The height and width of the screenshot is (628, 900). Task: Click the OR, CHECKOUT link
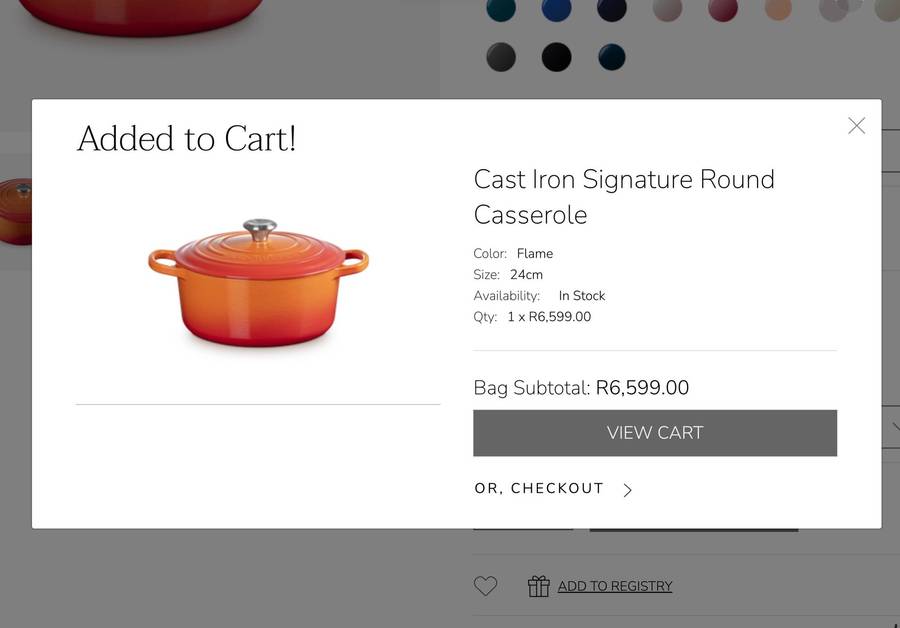click(540, 489)
